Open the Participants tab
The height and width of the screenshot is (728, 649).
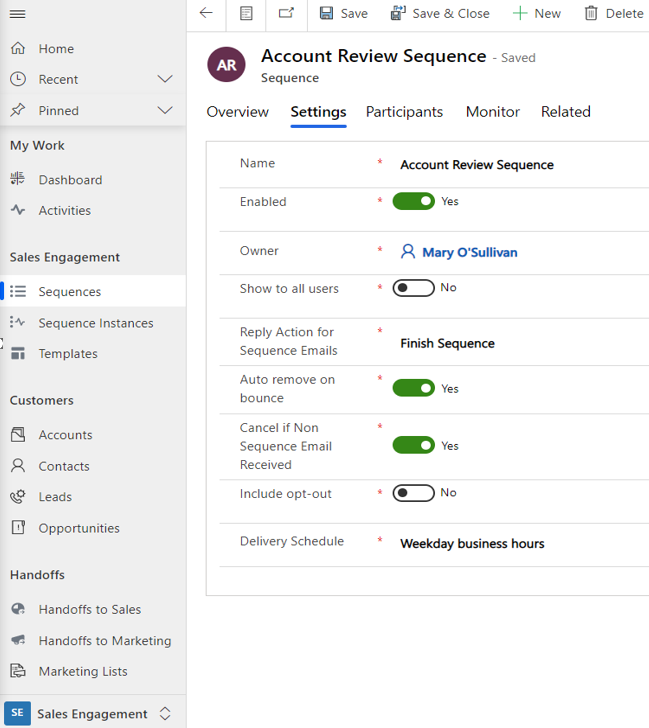point(404,112)
